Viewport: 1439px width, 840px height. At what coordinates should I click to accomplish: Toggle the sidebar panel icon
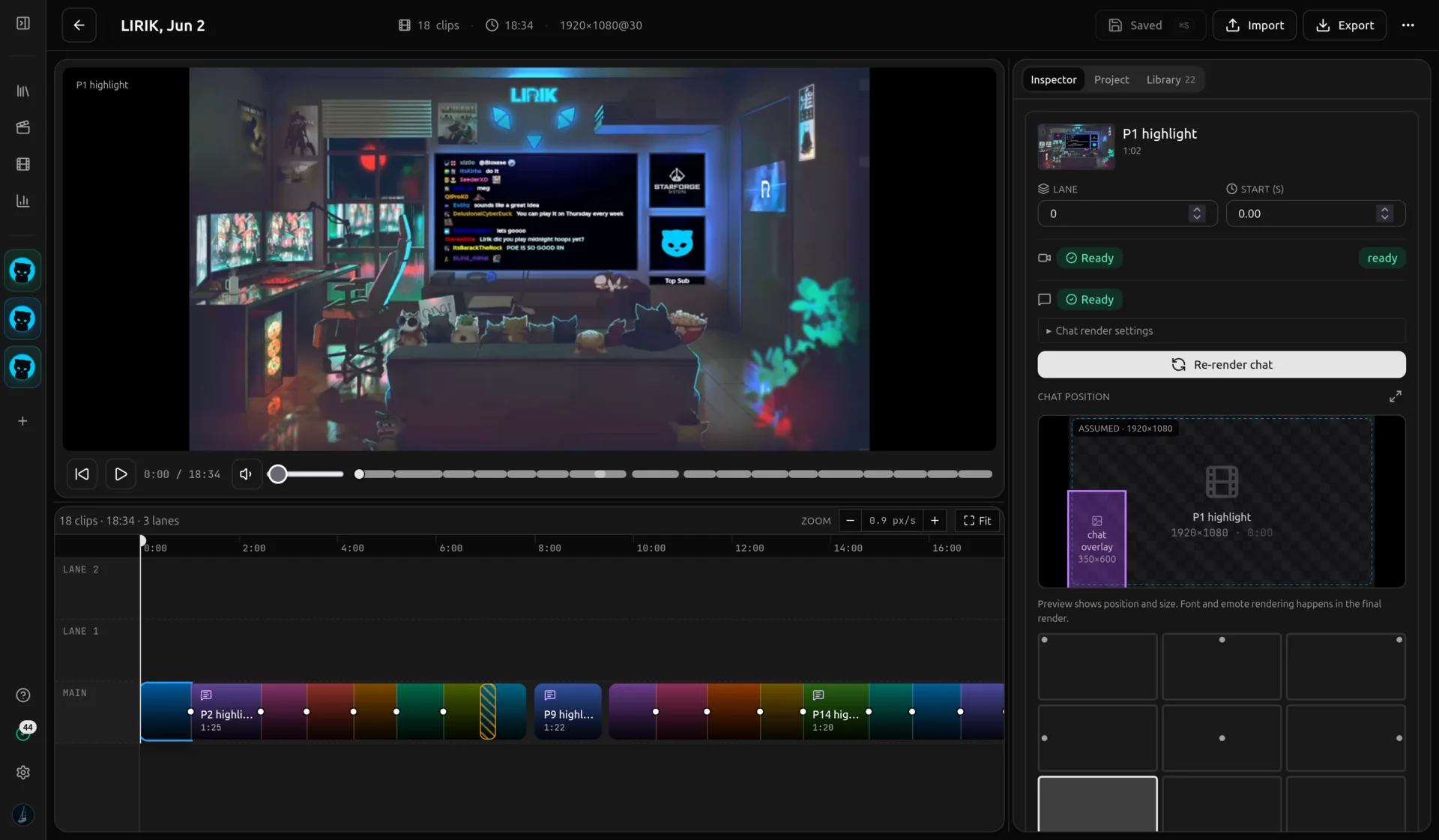23,24
